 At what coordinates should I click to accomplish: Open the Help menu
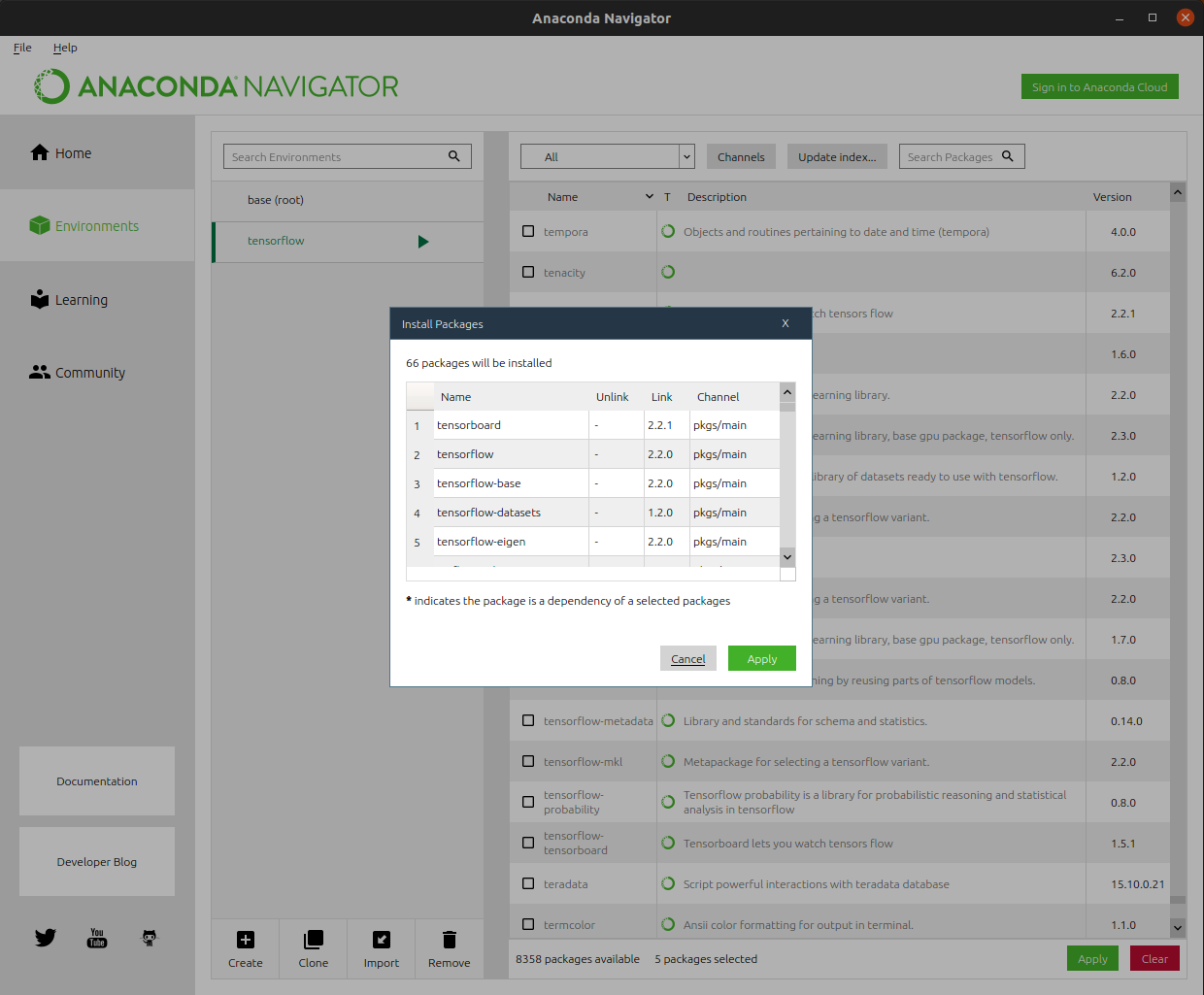click(x=65, y=48)
